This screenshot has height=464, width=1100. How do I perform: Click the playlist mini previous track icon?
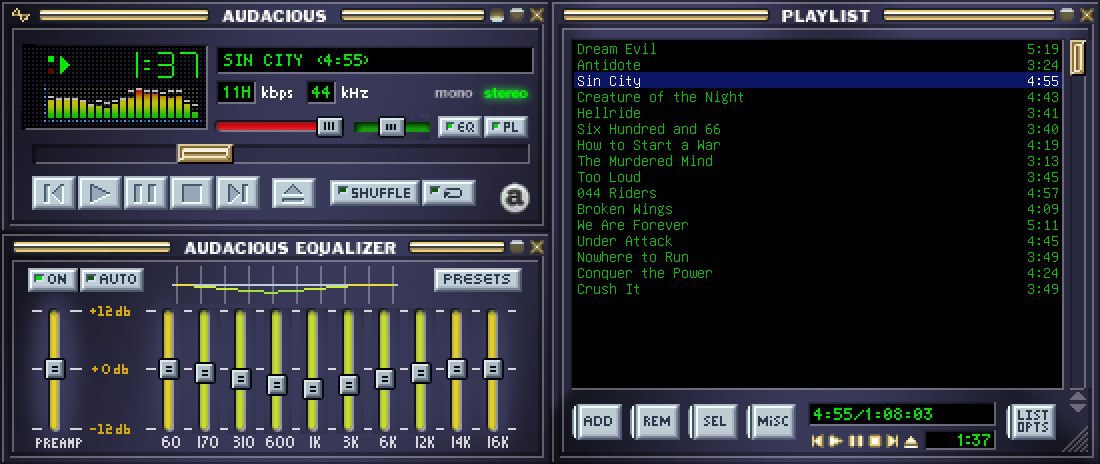click(817, 441)
